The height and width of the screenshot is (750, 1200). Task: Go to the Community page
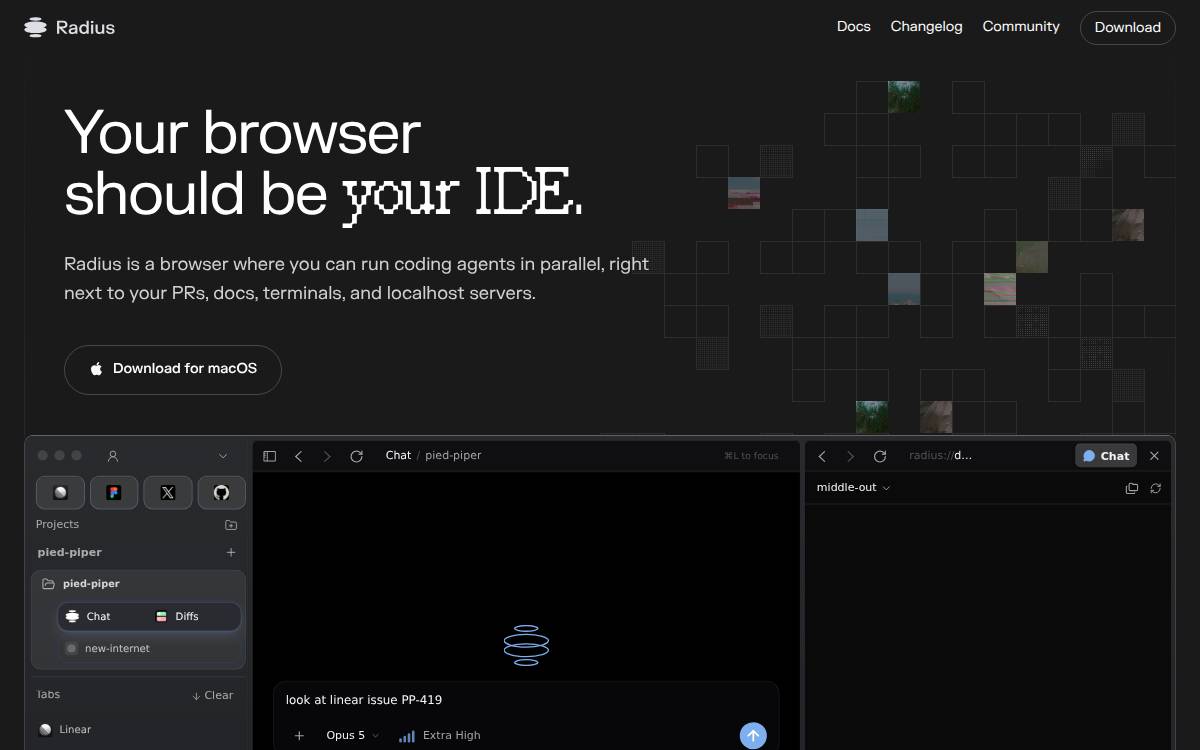(1021, 27)
